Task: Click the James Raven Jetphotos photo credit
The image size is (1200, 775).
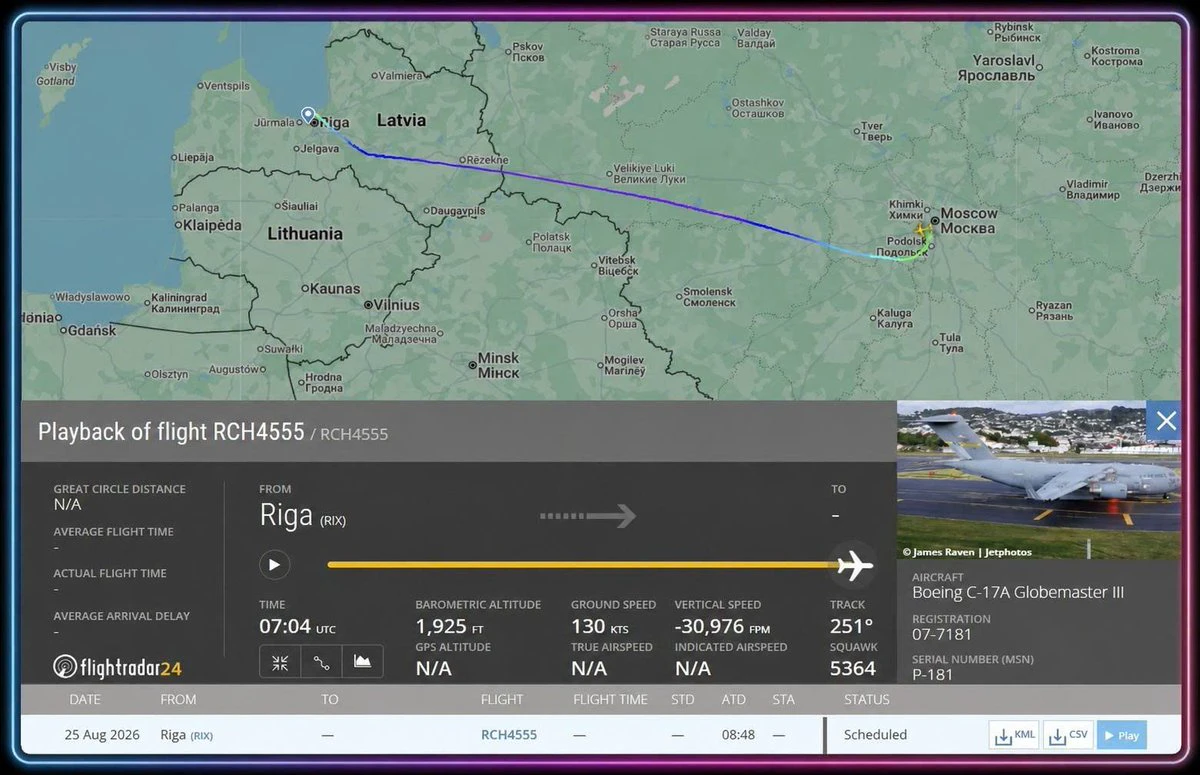Action: coord(967,552)
